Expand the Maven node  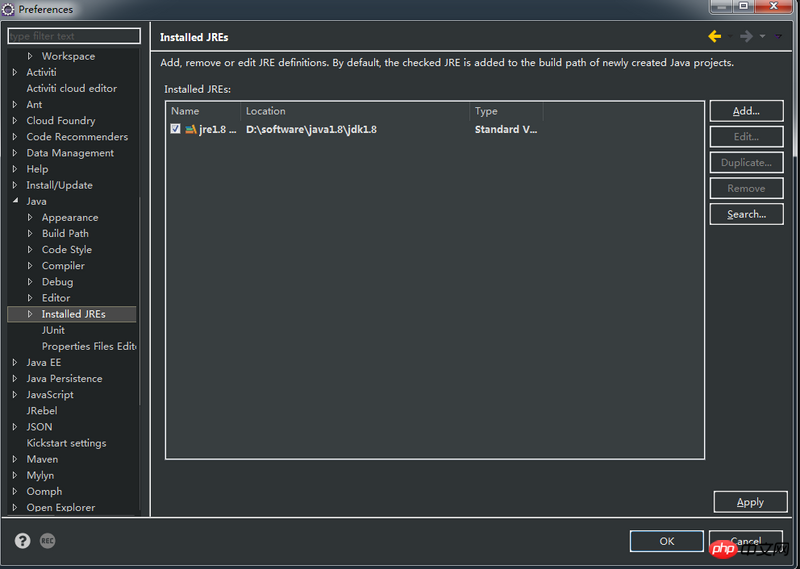15,459
